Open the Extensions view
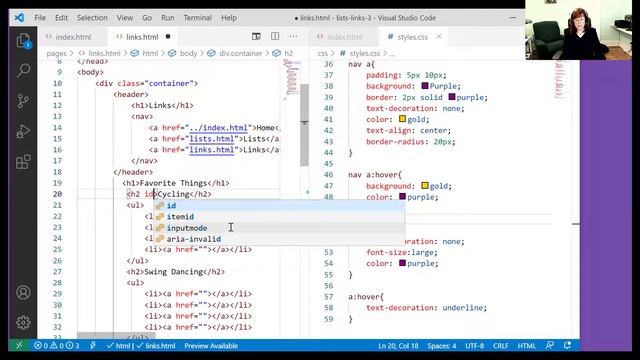 [23, 162]
